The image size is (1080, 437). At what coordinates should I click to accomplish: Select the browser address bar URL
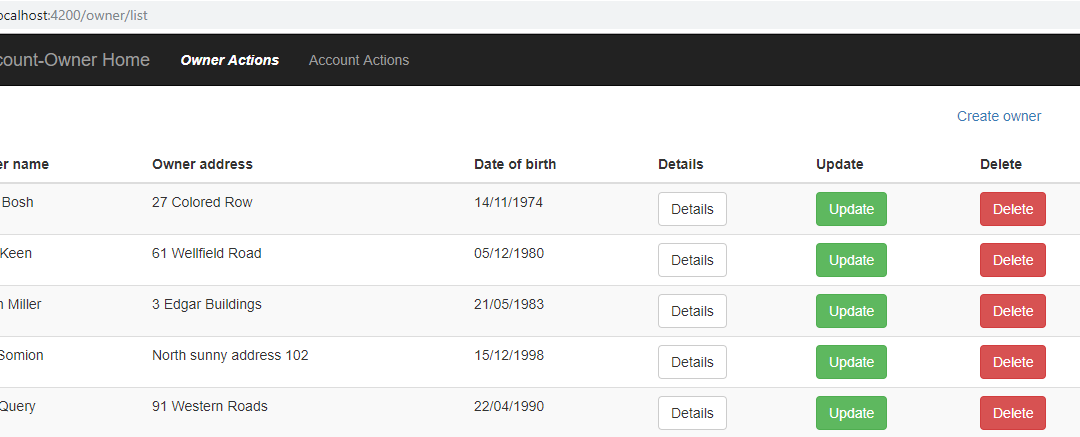pos(74,14)
